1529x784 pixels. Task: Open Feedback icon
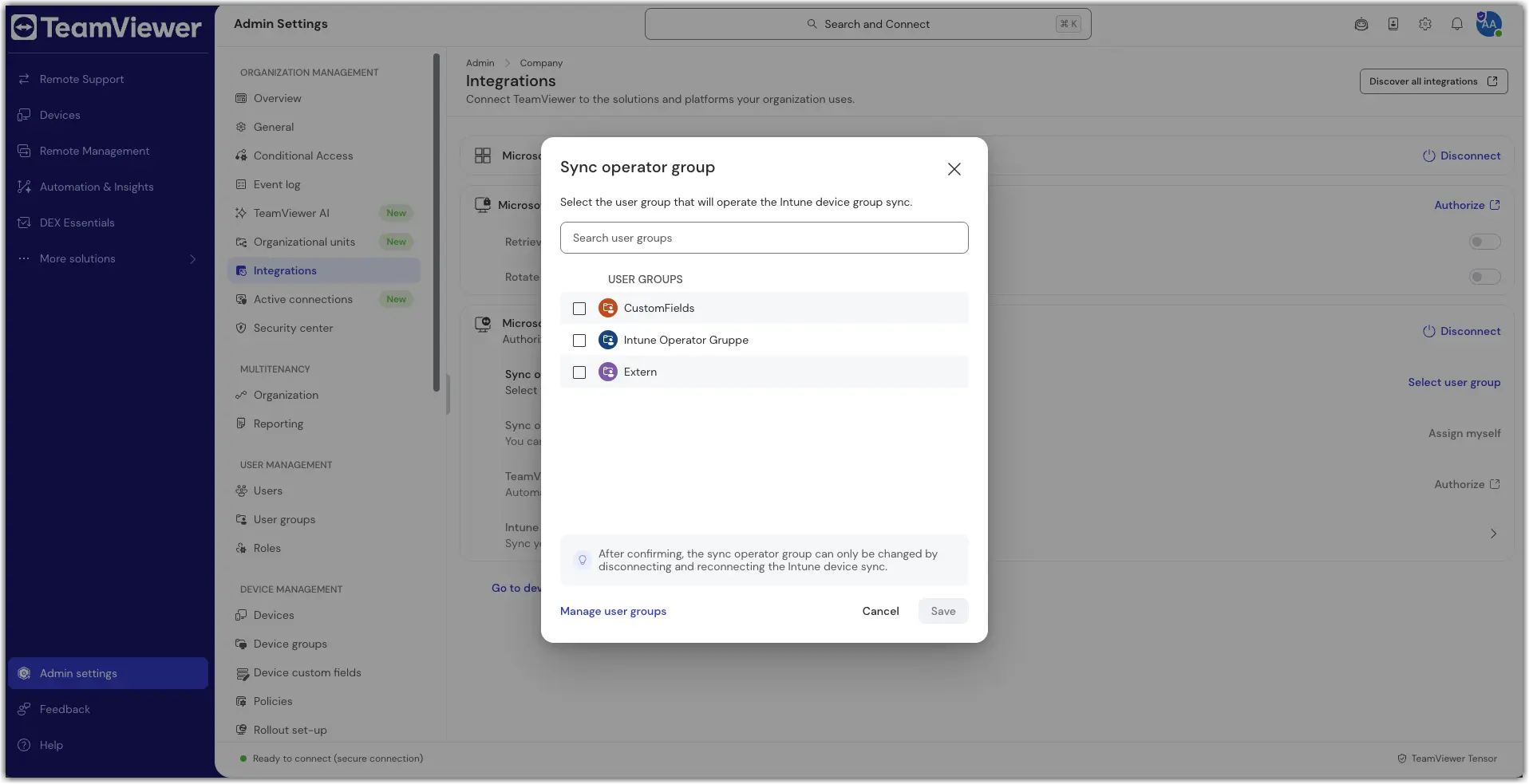pos(24,709)
